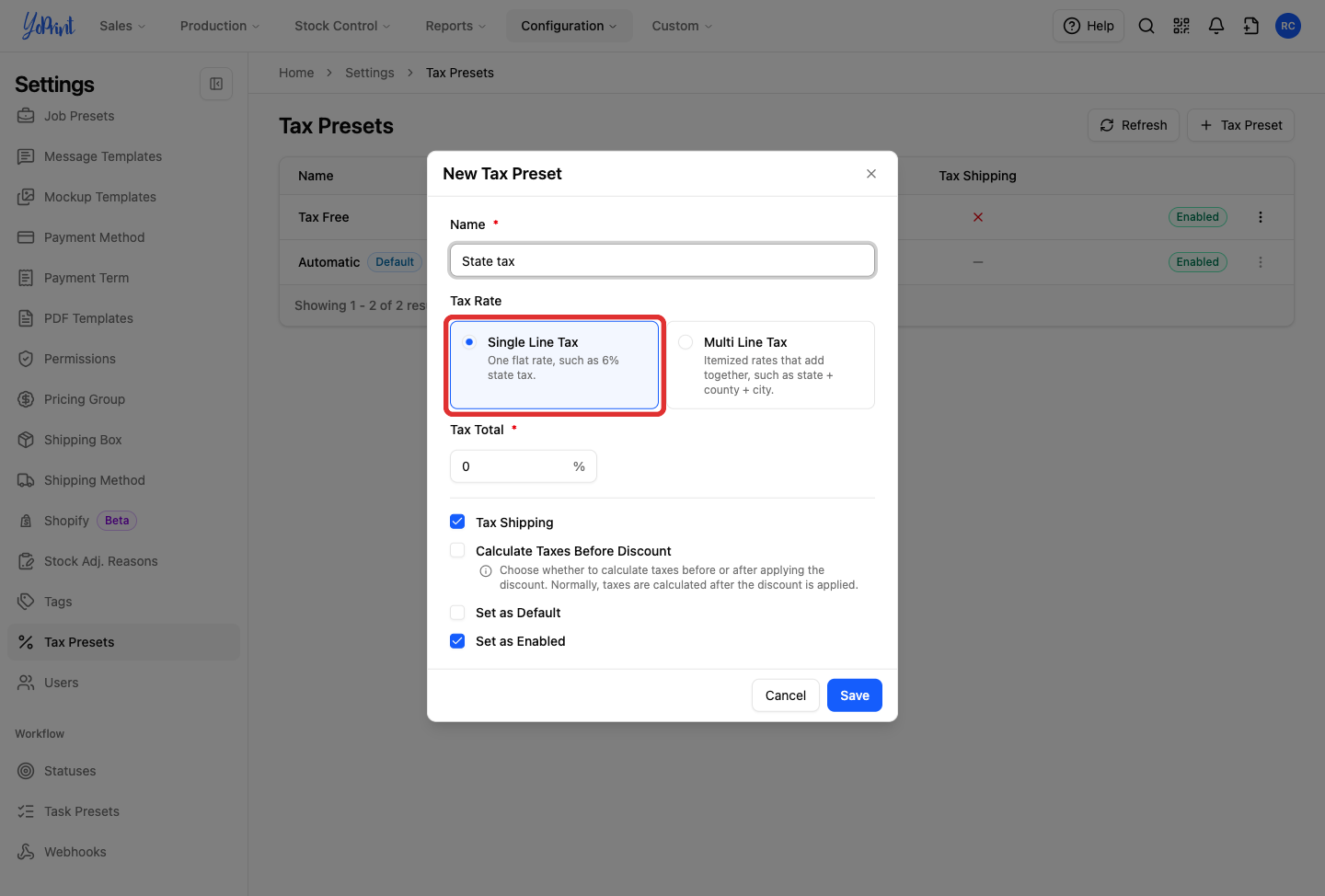The image size is (1325, 896).
Task: Save the new tax preset
Action: (855, 695)
